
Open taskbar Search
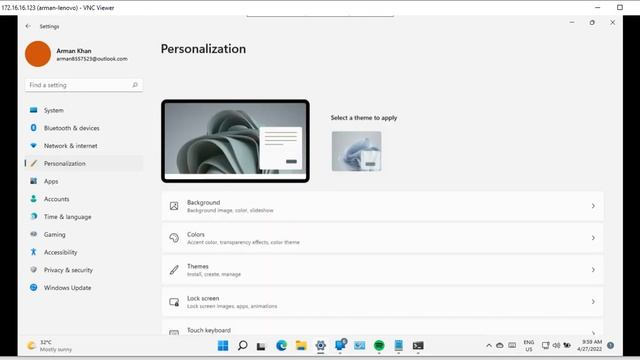pyautogui.click(x=242, y=346)
